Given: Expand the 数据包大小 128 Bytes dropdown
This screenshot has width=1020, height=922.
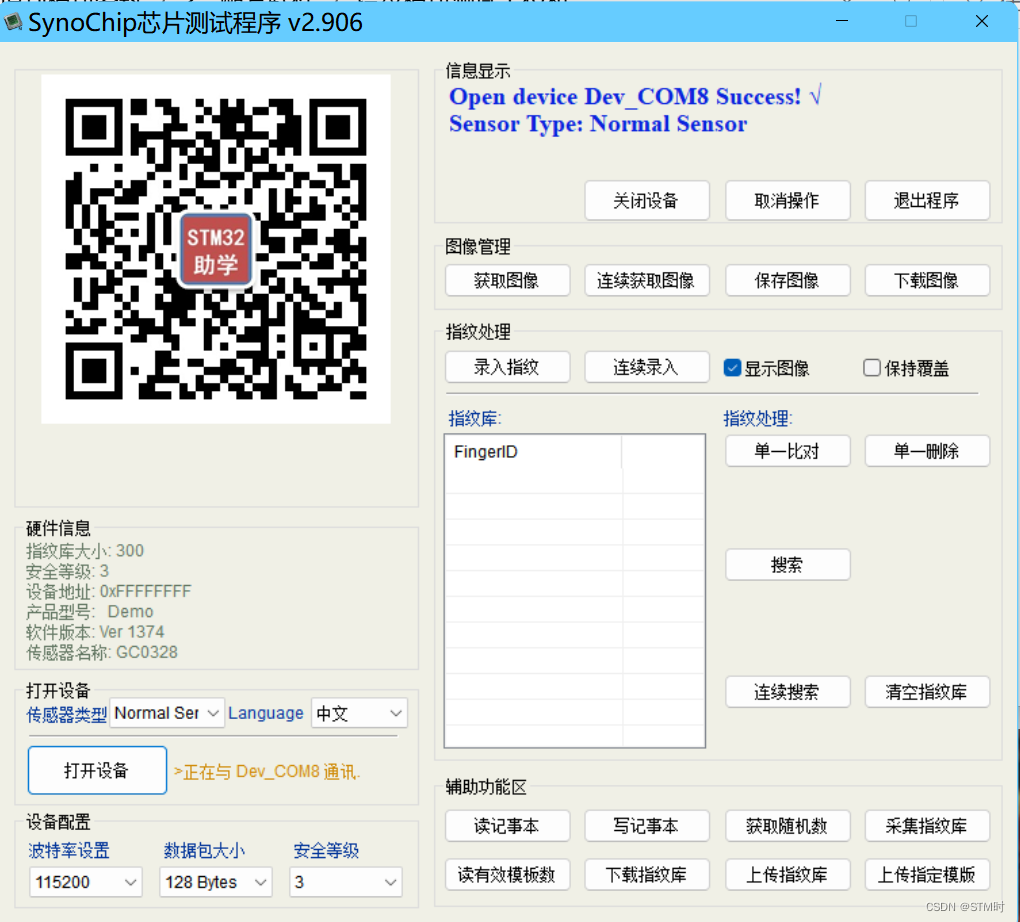Looking at the screenshot, I should (215, 882).
